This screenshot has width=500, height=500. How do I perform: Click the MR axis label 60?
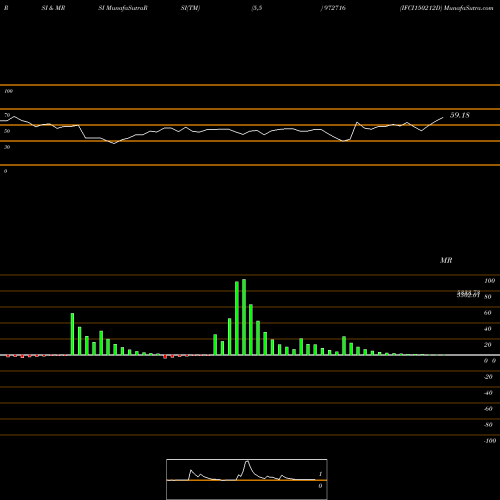[487, 313]
